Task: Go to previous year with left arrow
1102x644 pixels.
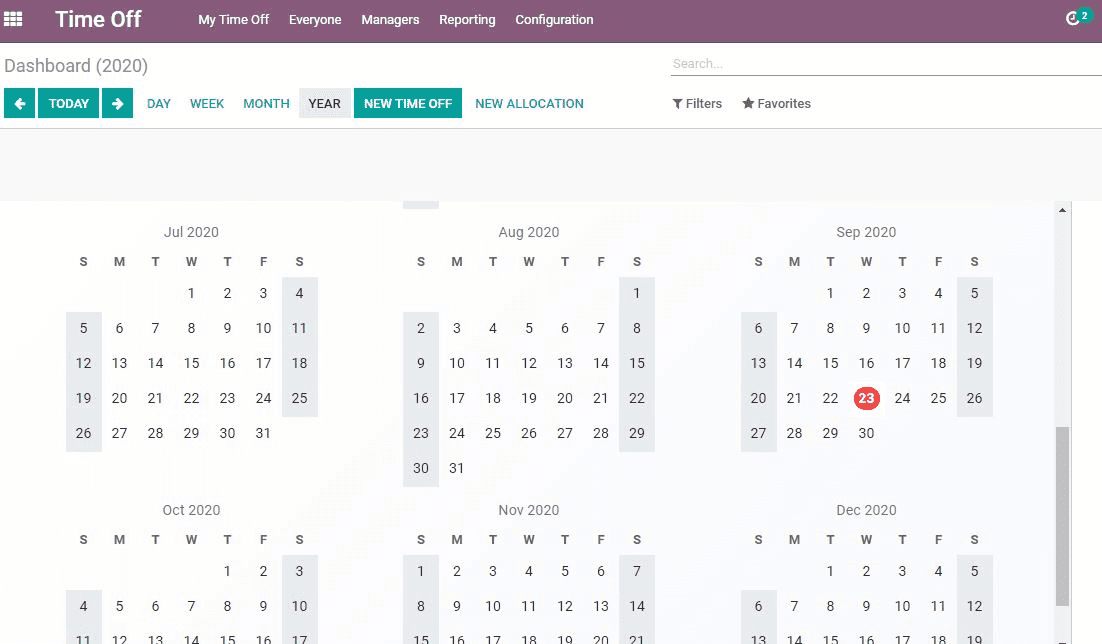Action: pyautogui.click(x=20, y=103)
